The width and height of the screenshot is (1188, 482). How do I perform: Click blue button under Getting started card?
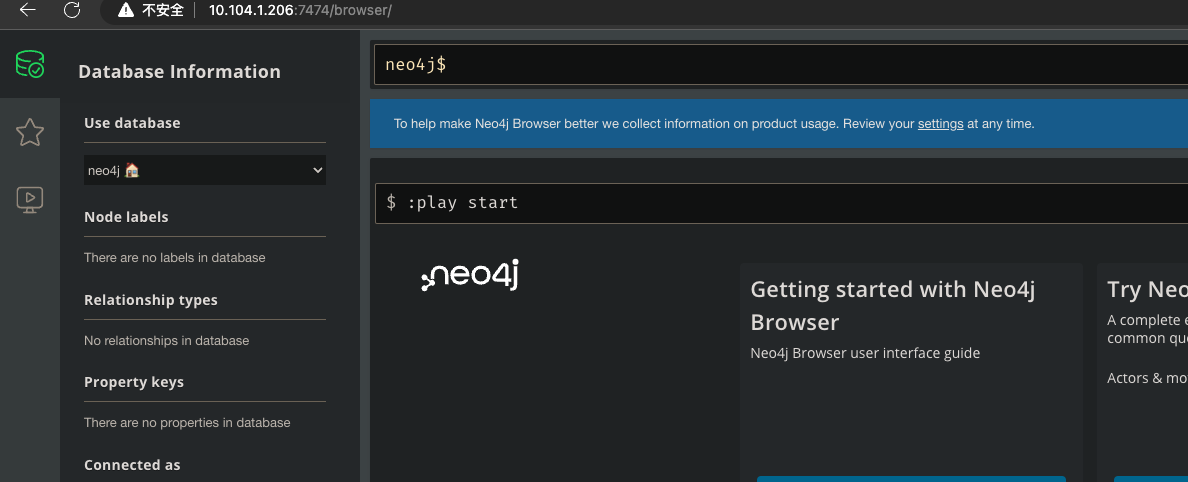click(911, 479)
